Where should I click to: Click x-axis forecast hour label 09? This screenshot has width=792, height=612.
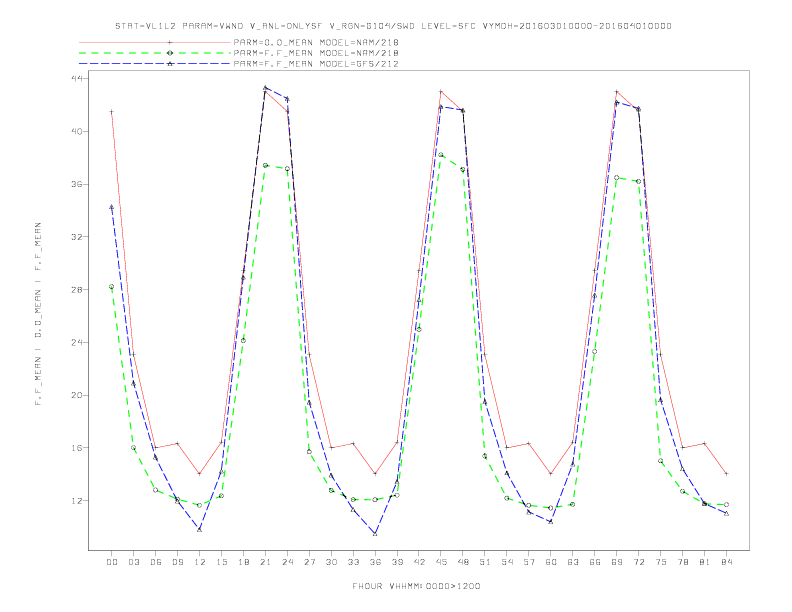coord(177,562)
